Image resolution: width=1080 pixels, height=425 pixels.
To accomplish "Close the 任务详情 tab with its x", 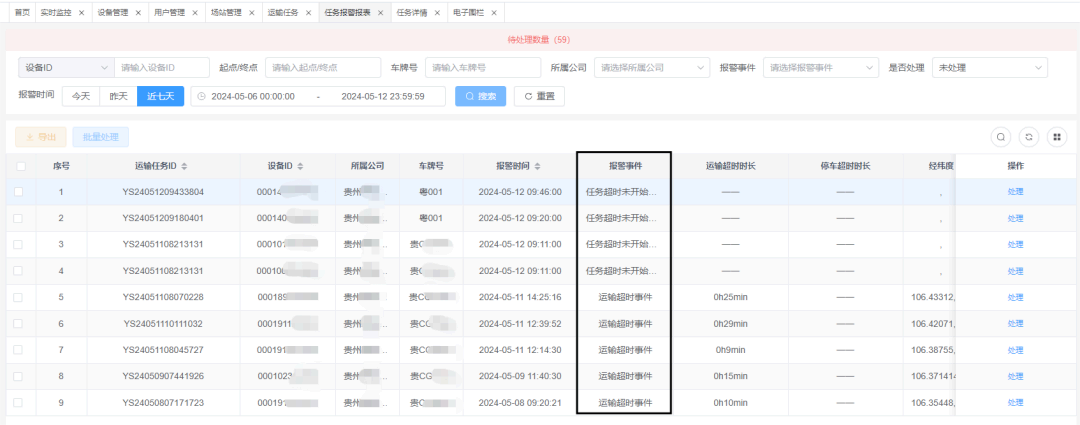I will pos(437,13).
